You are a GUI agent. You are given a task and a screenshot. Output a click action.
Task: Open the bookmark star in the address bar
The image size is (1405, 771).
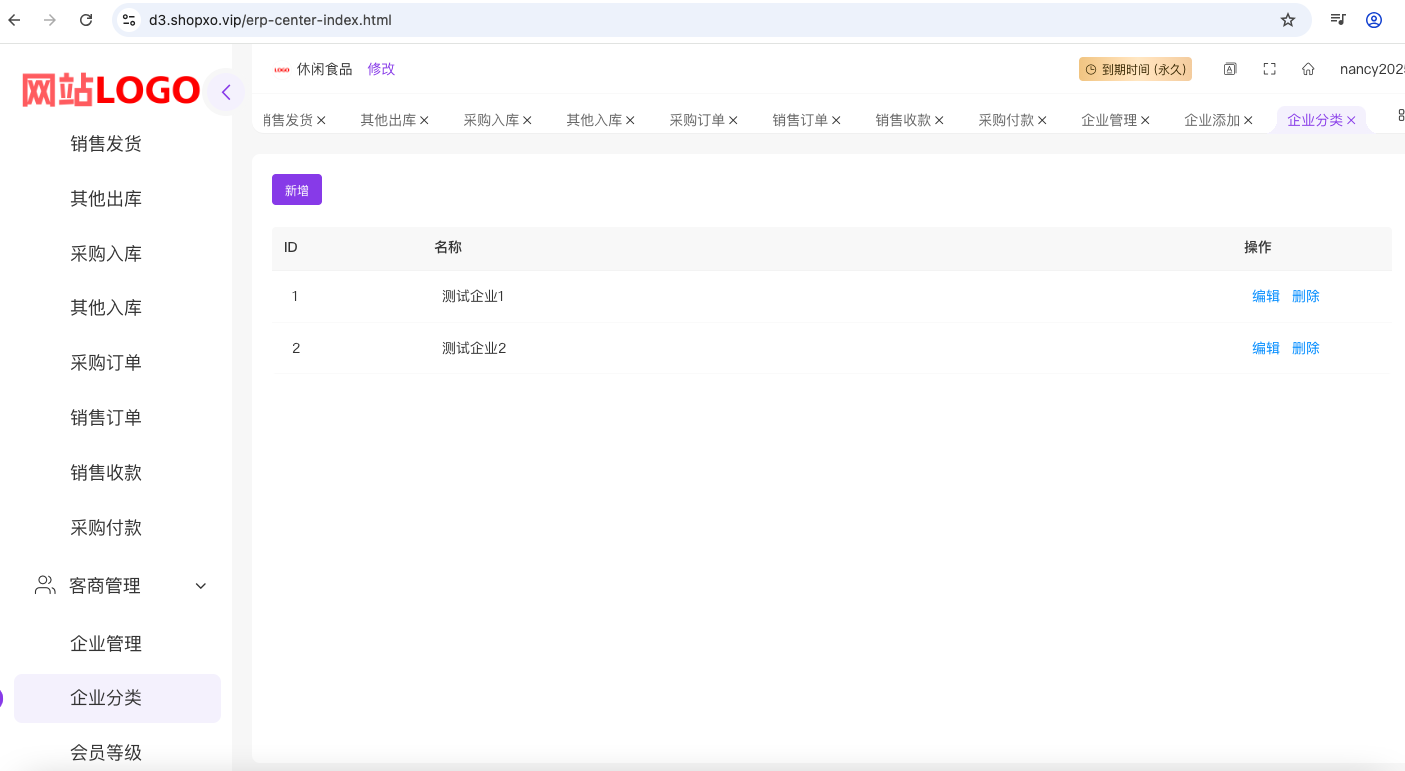[x=1288, y=19]
